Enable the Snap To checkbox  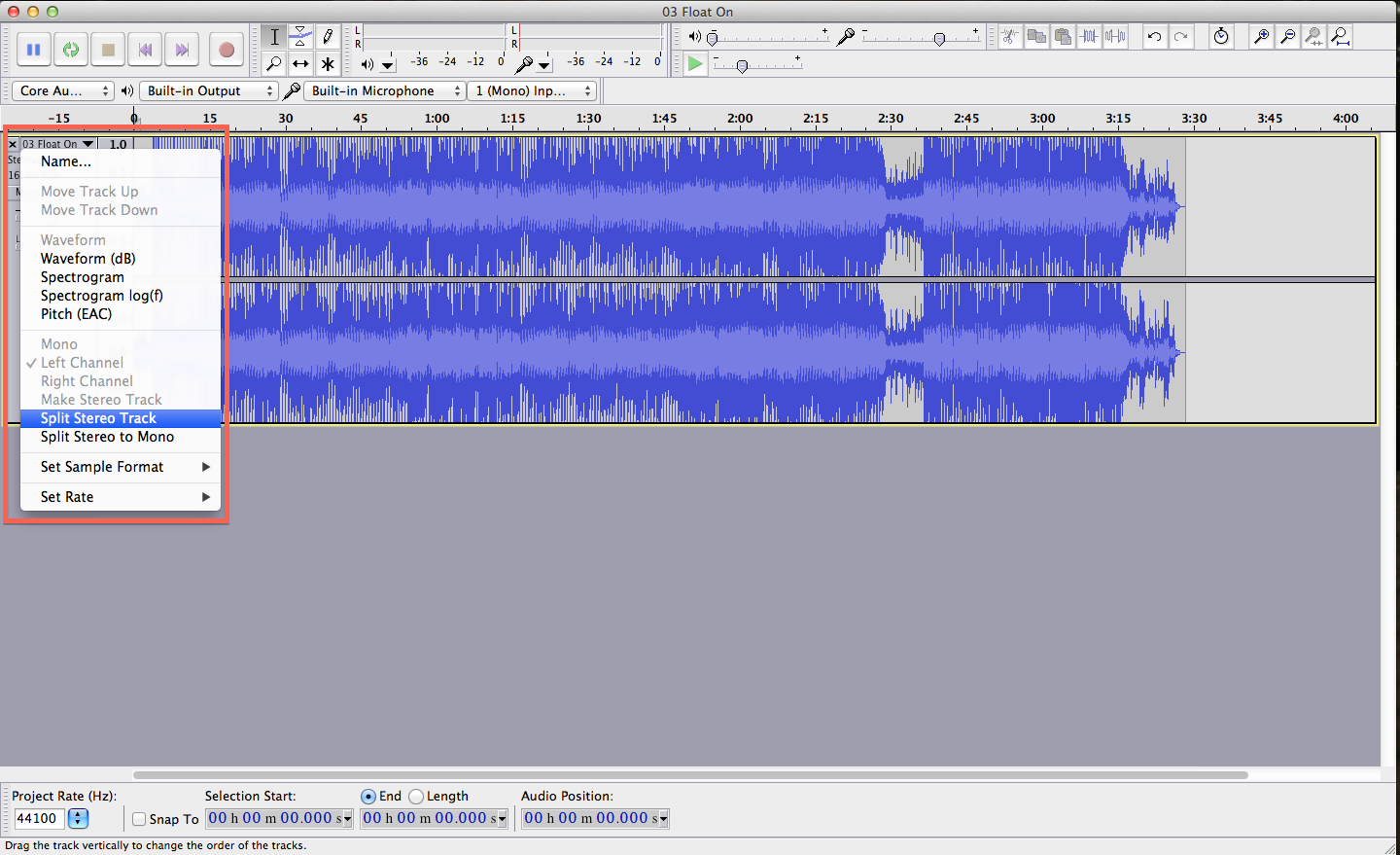139,819
